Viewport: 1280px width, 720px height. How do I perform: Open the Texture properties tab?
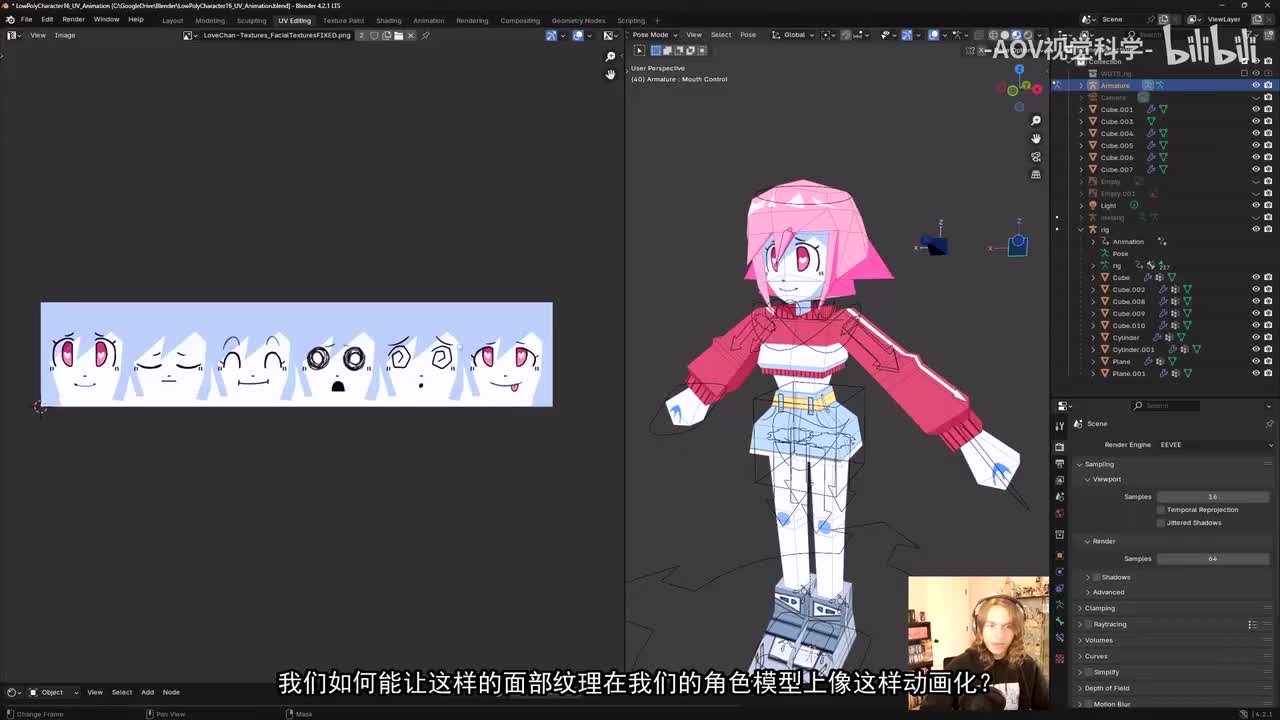pos(1060,658)
